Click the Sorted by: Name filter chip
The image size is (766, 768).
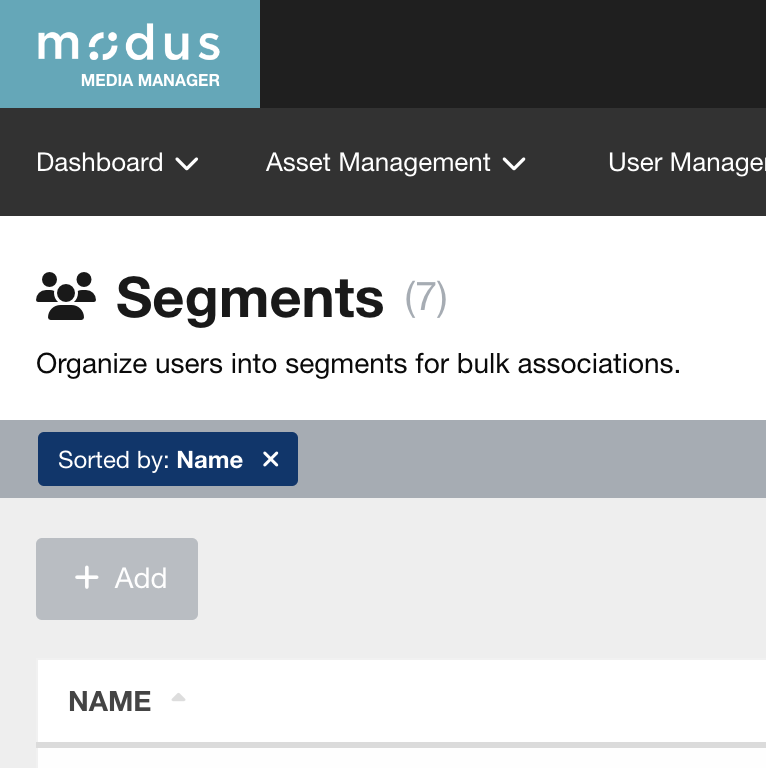coord(150,460)
